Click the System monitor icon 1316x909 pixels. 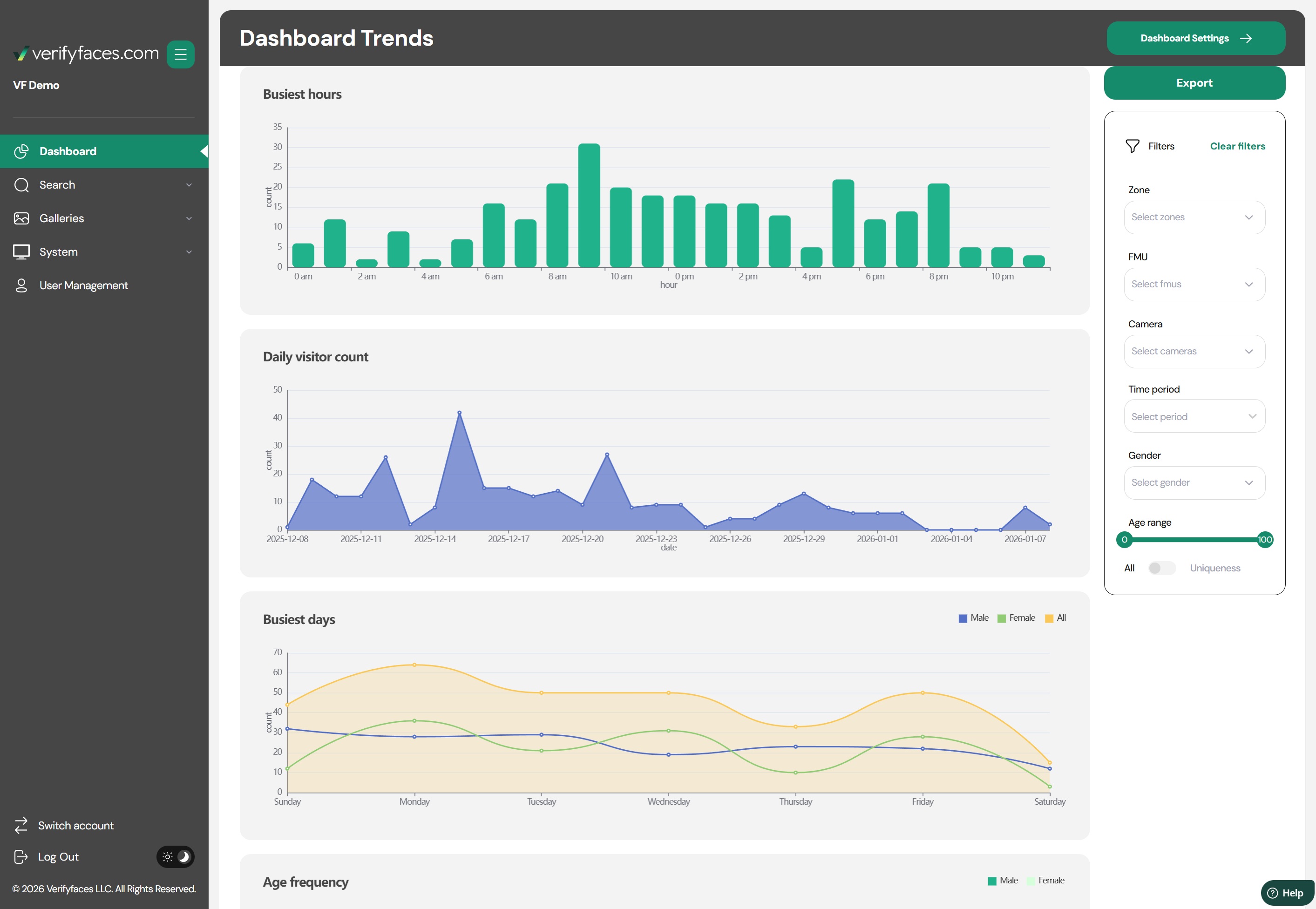(x=21, y=252)
